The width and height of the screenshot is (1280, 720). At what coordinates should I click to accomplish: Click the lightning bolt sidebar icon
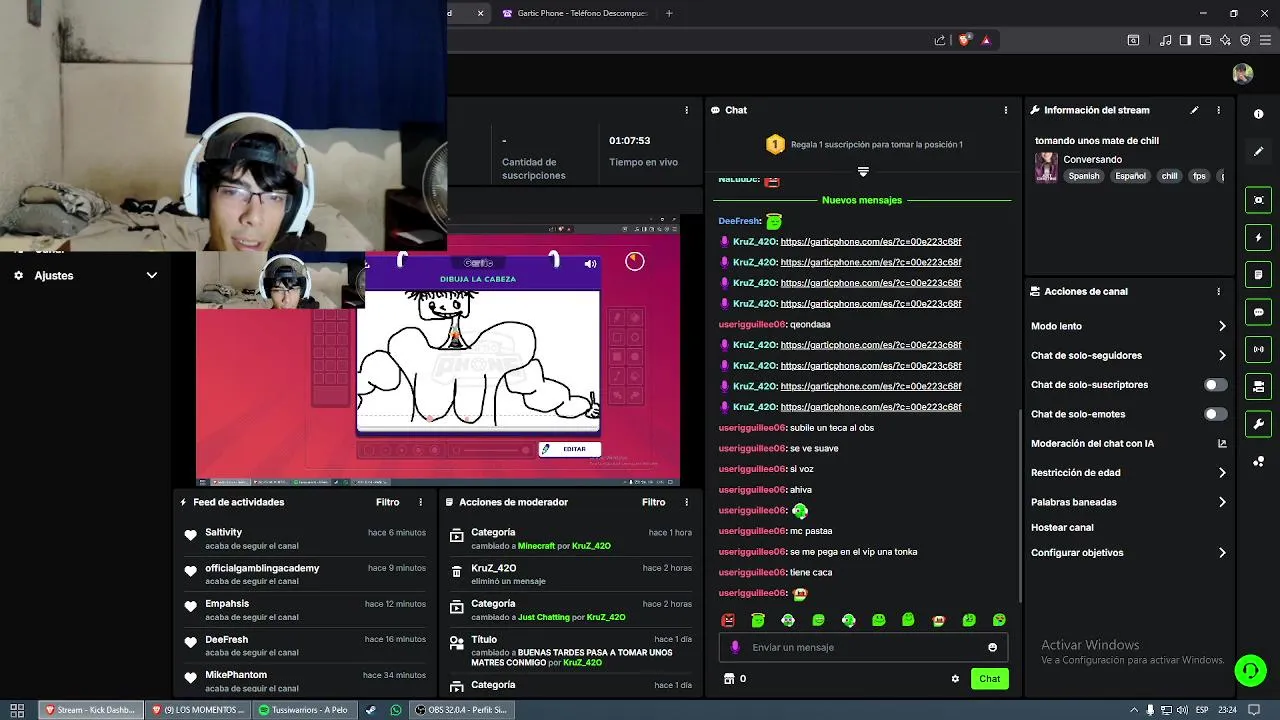[1259, 238]
